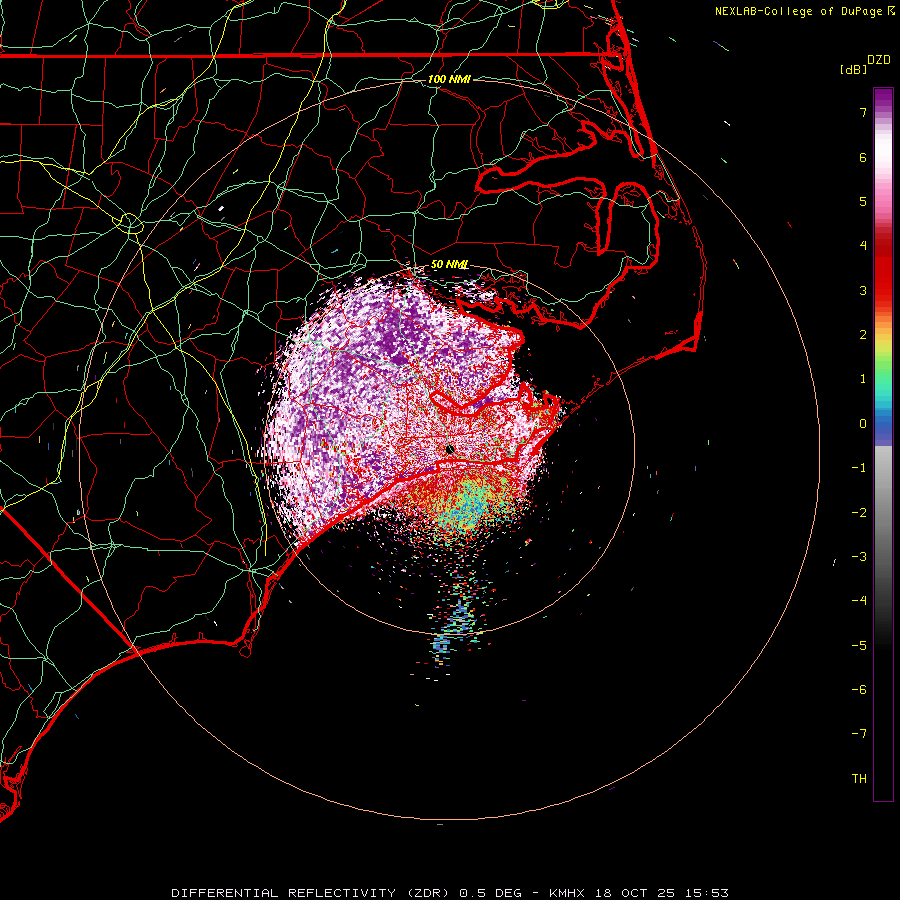Click the -4 value on color scale
The height and width of the screenshot is (900, 900).
click(859, 601)
